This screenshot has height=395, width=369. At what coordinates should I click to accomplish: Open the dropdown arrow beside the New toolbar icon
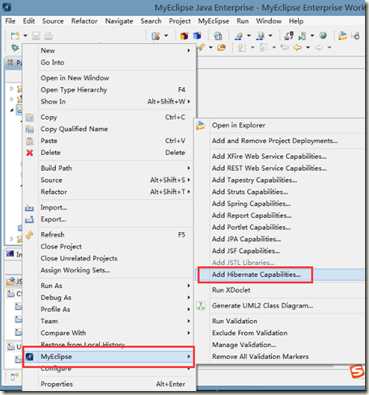(x=25, y=36)
